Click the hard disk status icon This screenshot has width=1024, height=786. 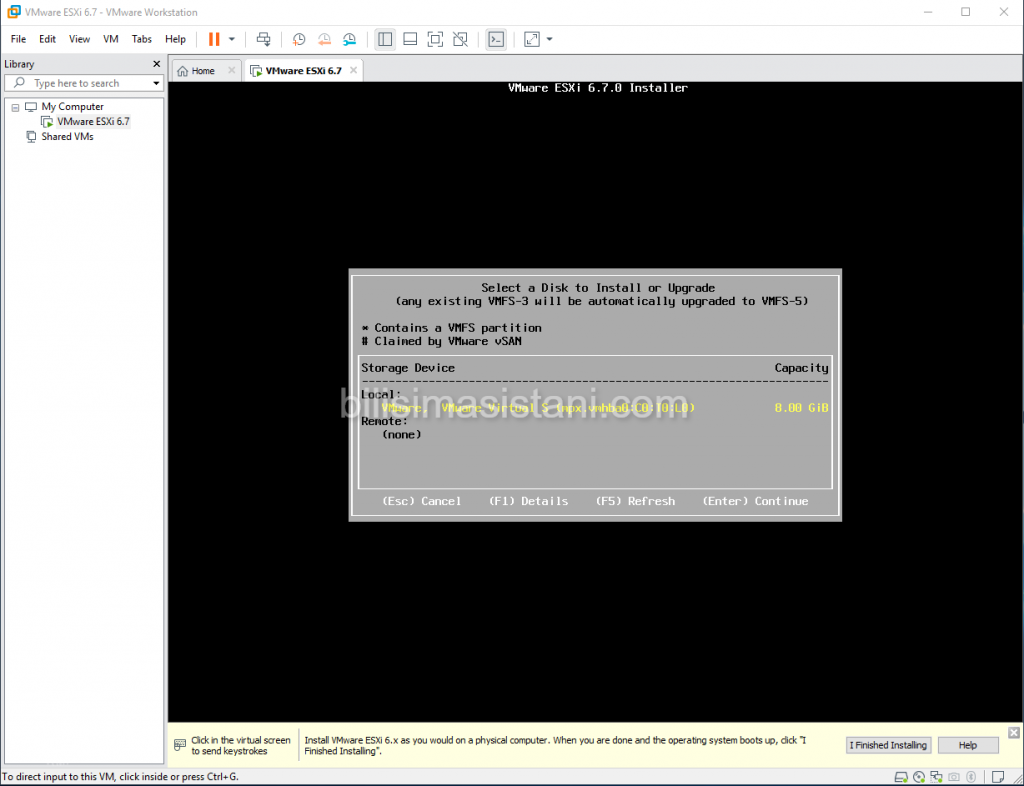coord(901,777)
